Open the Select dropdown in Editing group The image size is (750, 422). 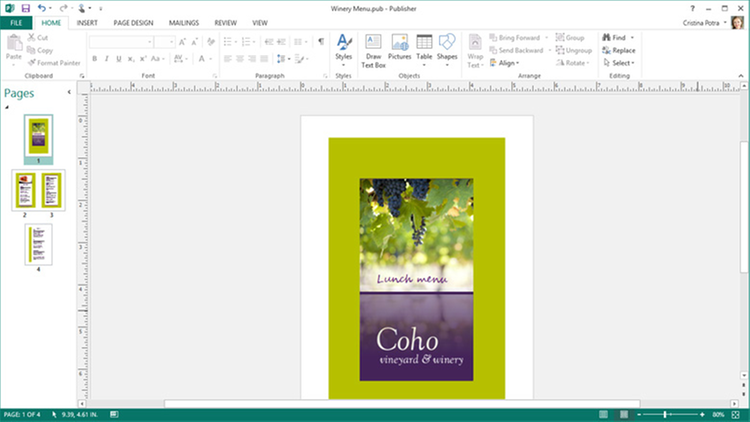(x=619, y=63)
